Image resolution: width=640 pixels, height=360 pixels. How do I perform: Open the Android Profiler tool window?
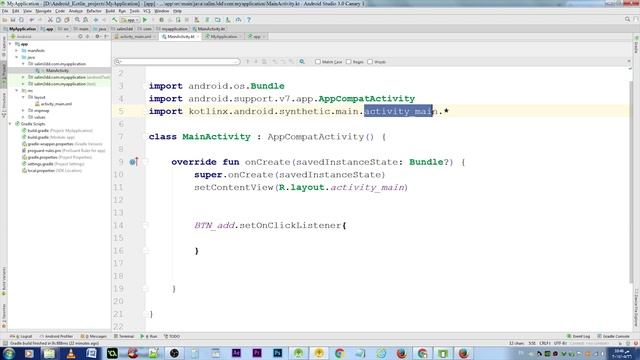pos(56,336)
